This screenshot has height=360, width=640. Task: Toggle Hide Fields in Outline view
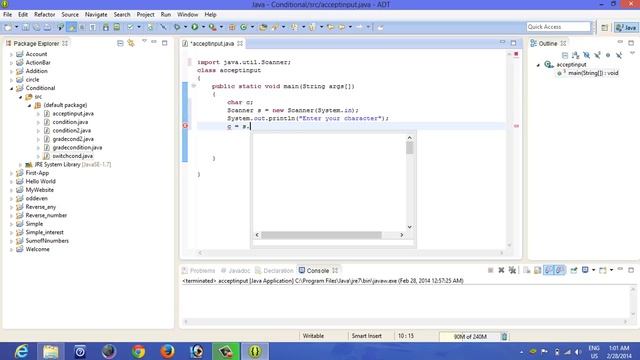587,55
